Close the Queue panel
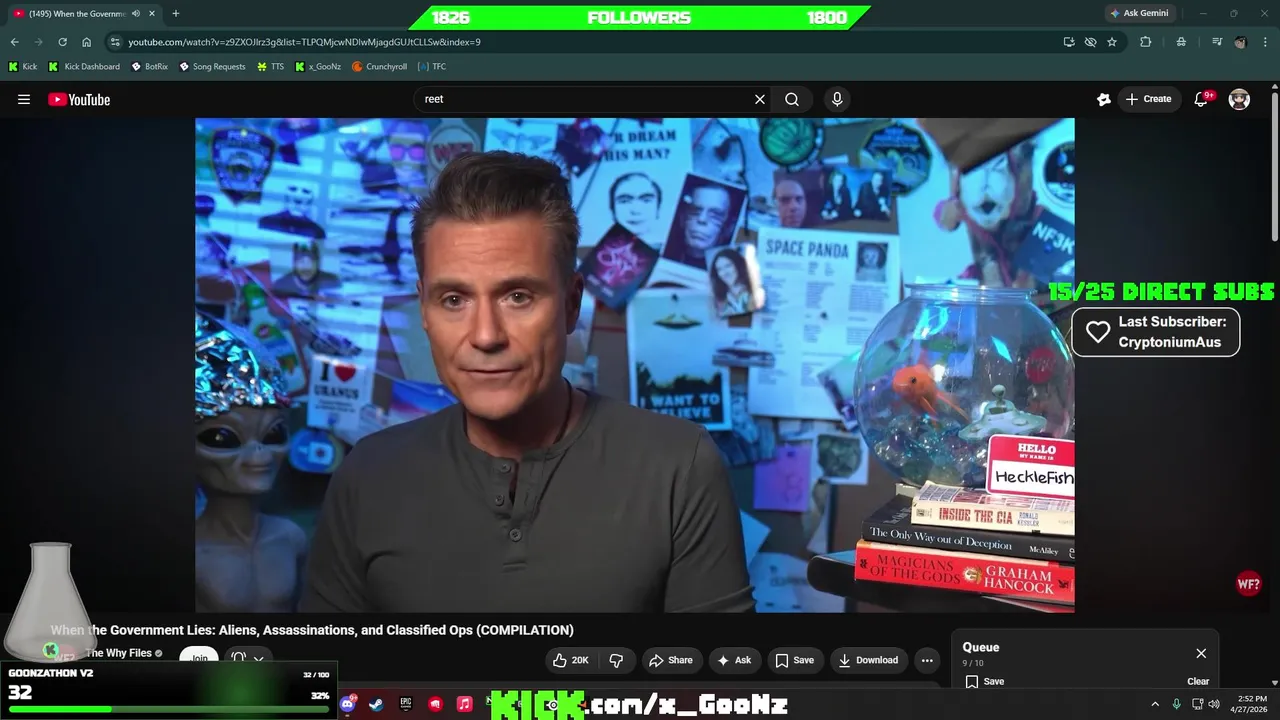This screenshot has height=720, width=1280. (1201, 653)
